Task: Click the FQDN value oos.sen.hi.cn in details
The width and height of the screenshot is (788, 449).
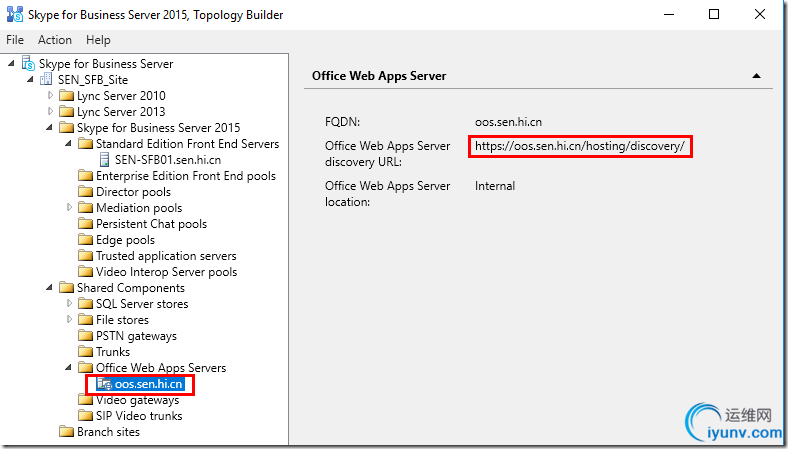Action: pos(509,122)
